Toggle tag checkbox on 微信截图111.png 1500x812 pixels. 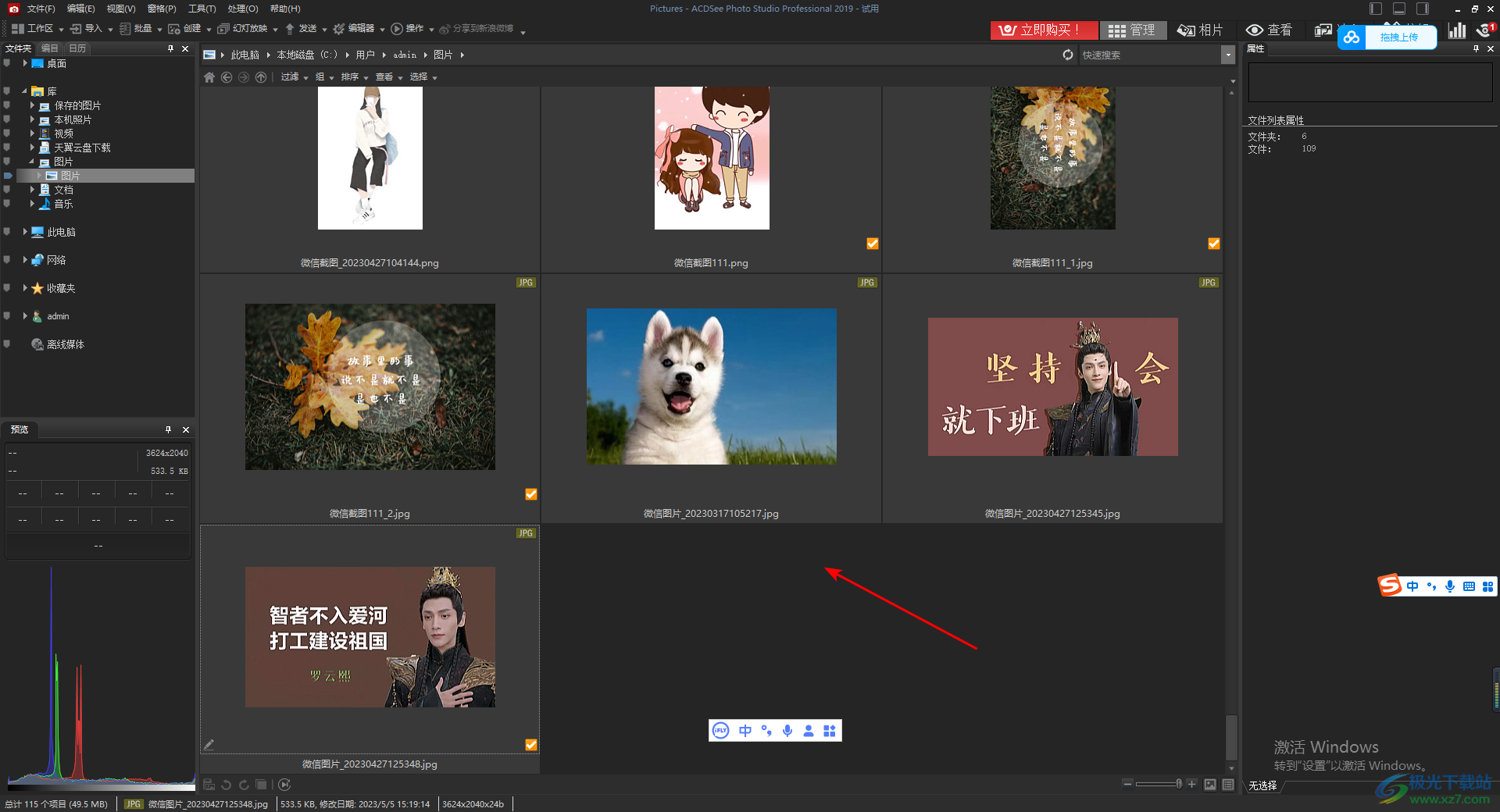(873, 244)
